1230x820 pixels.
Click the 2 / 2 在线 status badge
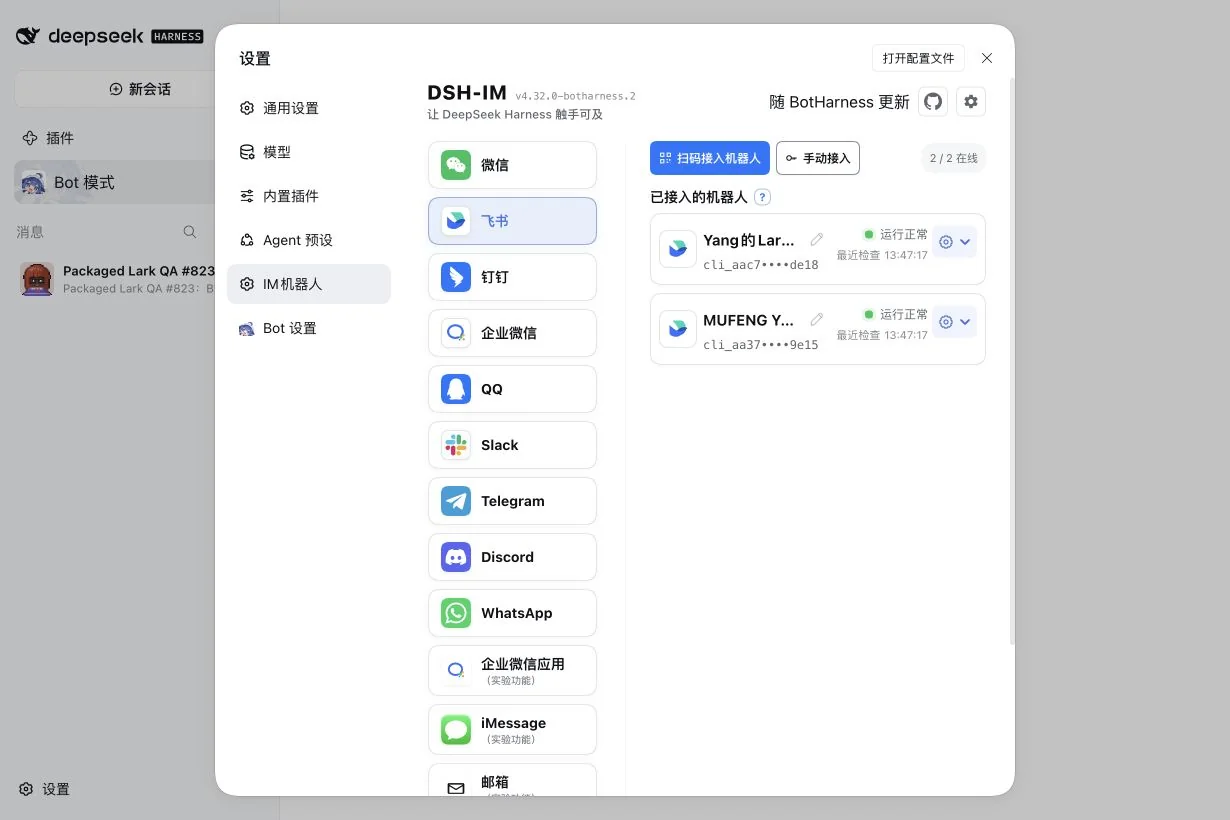[x=954, y=158]
